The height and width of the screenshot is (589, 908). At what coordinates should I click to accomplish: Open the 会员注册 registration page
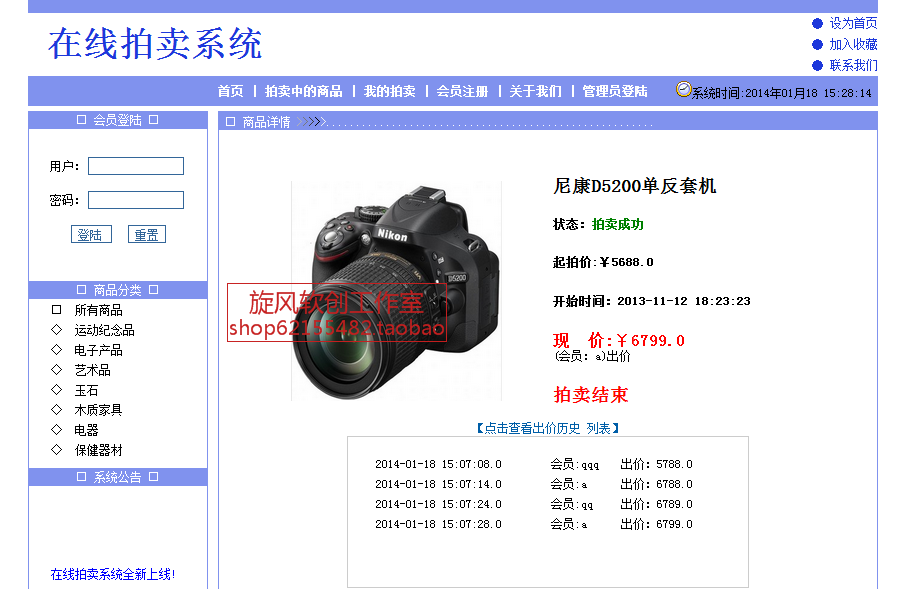[462, 92]
